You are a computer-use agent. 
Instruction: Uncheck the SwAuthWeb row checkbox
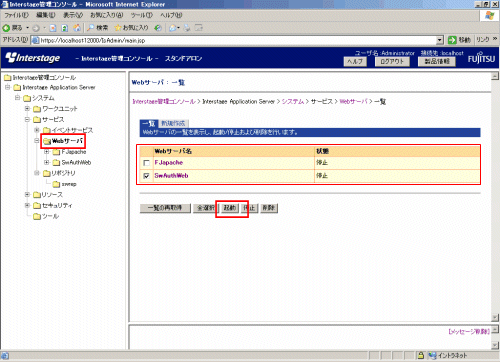(146, 176)
